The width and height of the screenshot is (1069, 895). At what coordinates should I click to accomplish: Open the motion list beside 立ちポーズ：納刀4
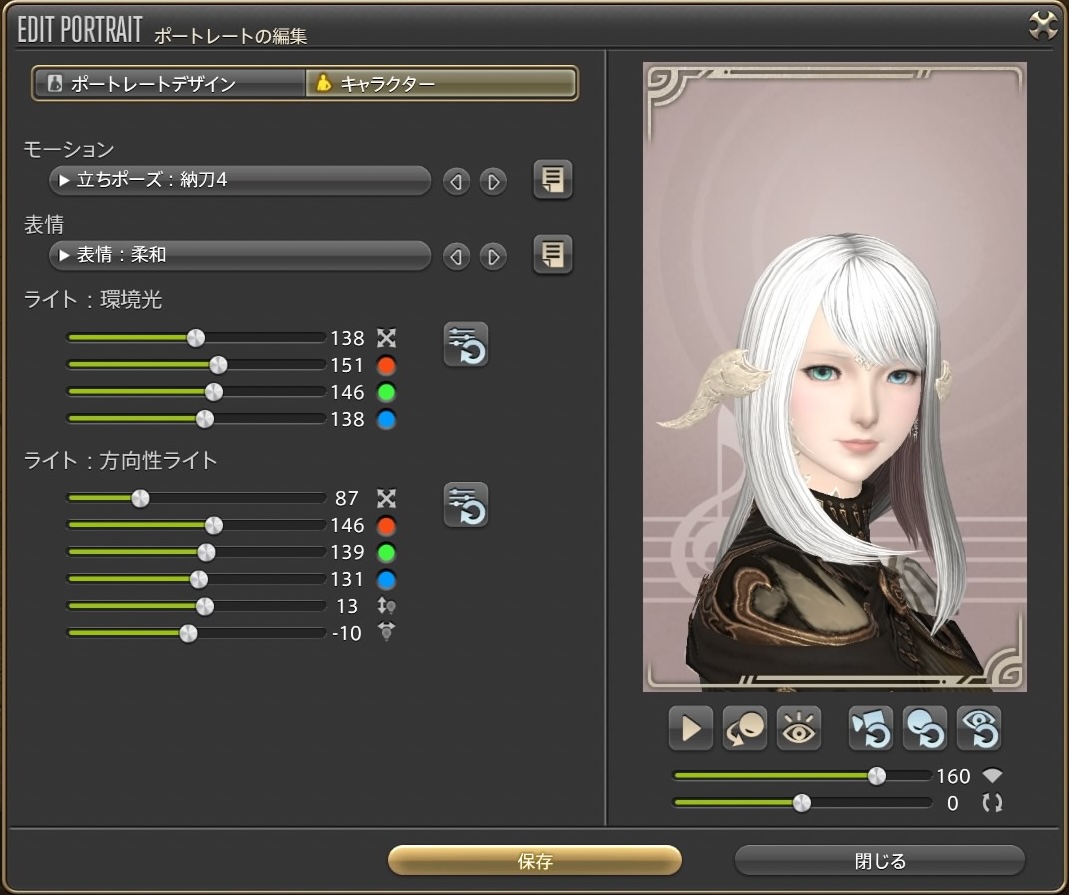pos(552,181)
